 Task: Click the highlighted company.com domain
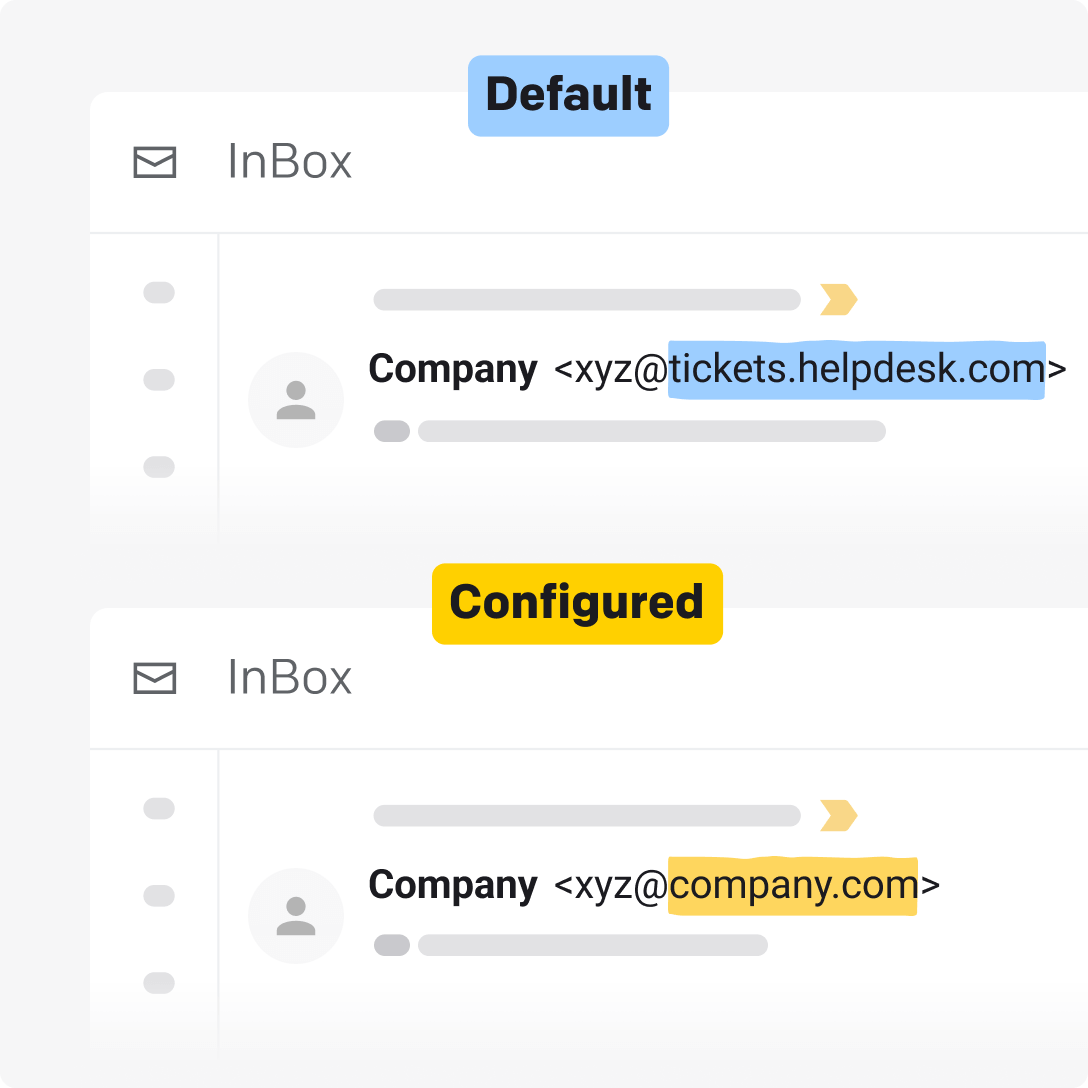coord(793,886)
